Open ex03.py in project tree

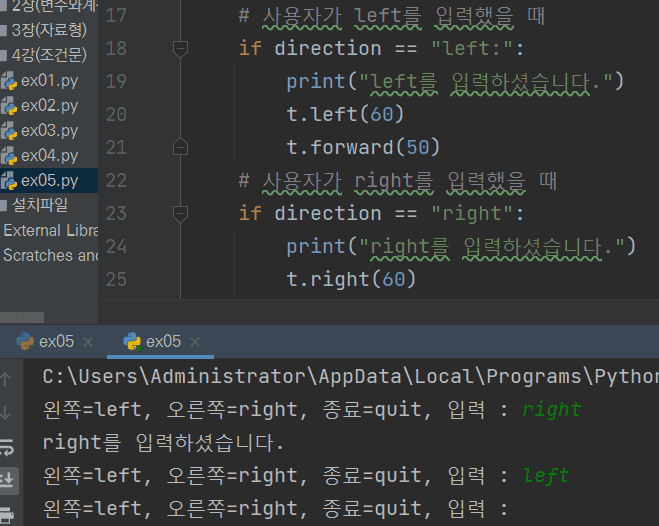(50, 131)
